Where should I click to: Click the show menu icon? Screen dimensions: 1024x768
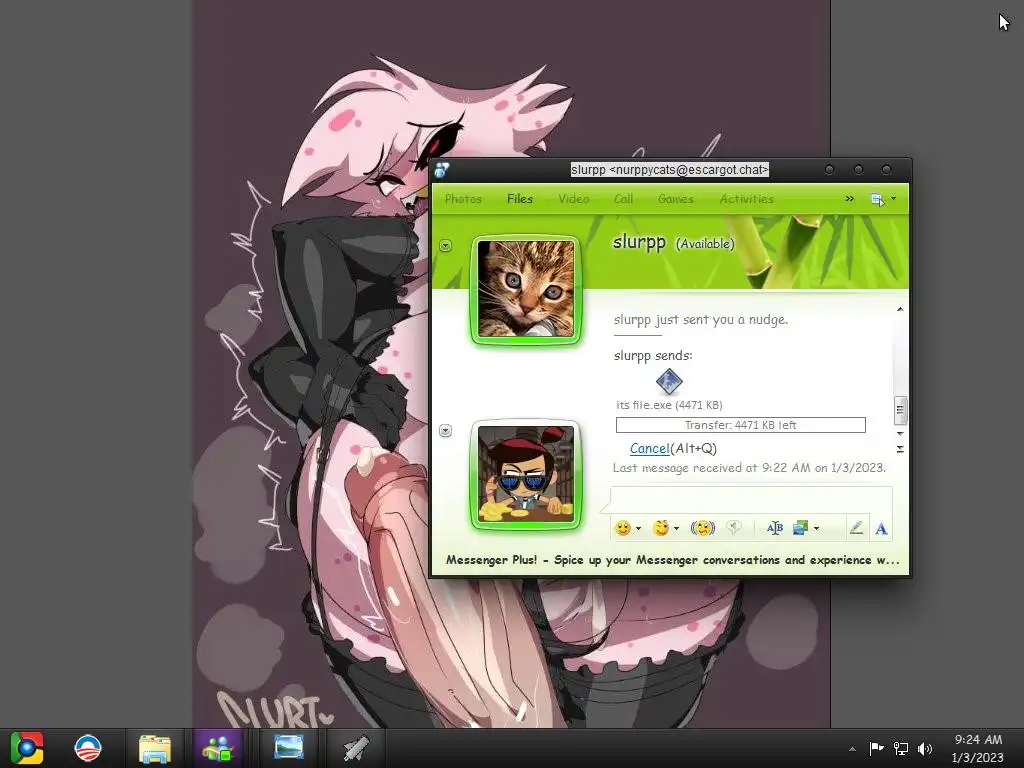877,199
